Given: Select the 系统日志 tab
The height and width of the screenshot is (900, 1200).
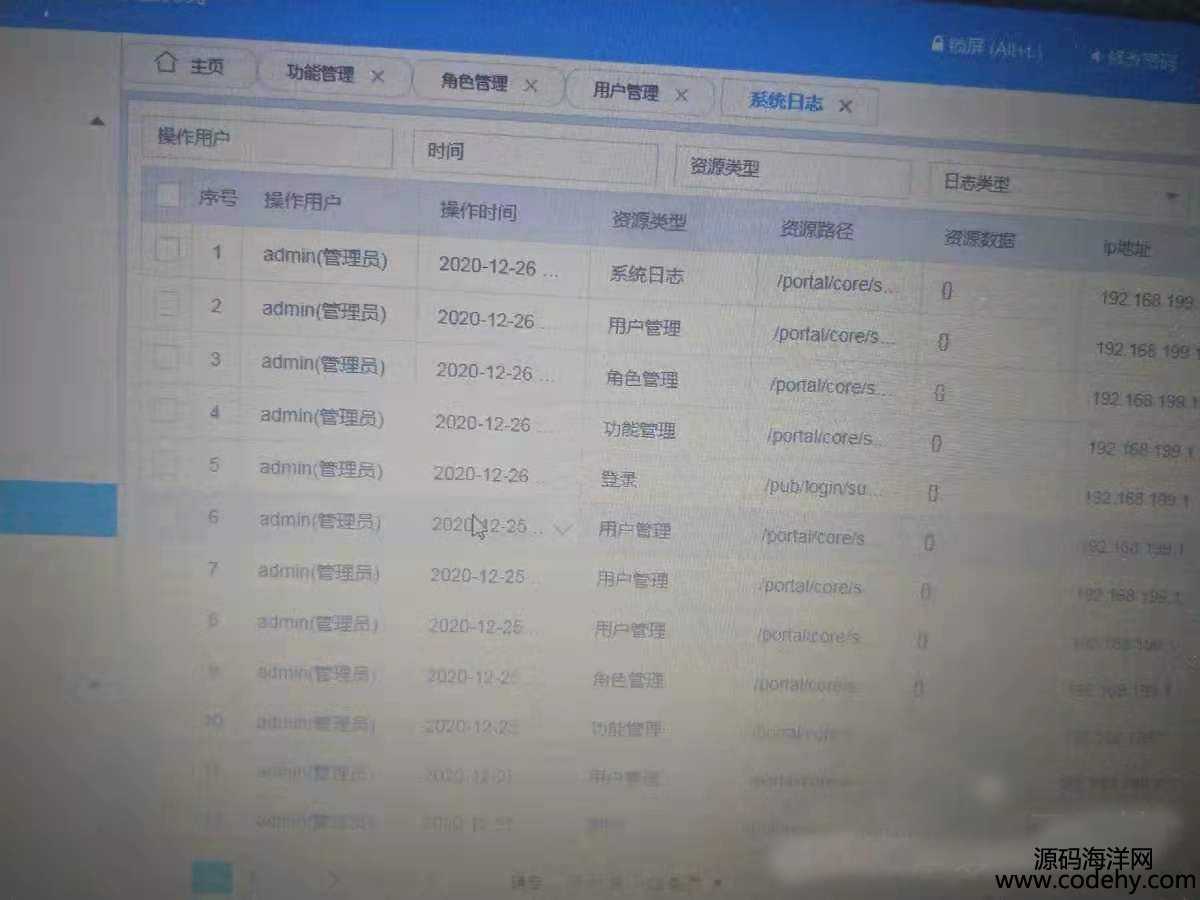Looking at the screenshot, I should coord(786,101).
